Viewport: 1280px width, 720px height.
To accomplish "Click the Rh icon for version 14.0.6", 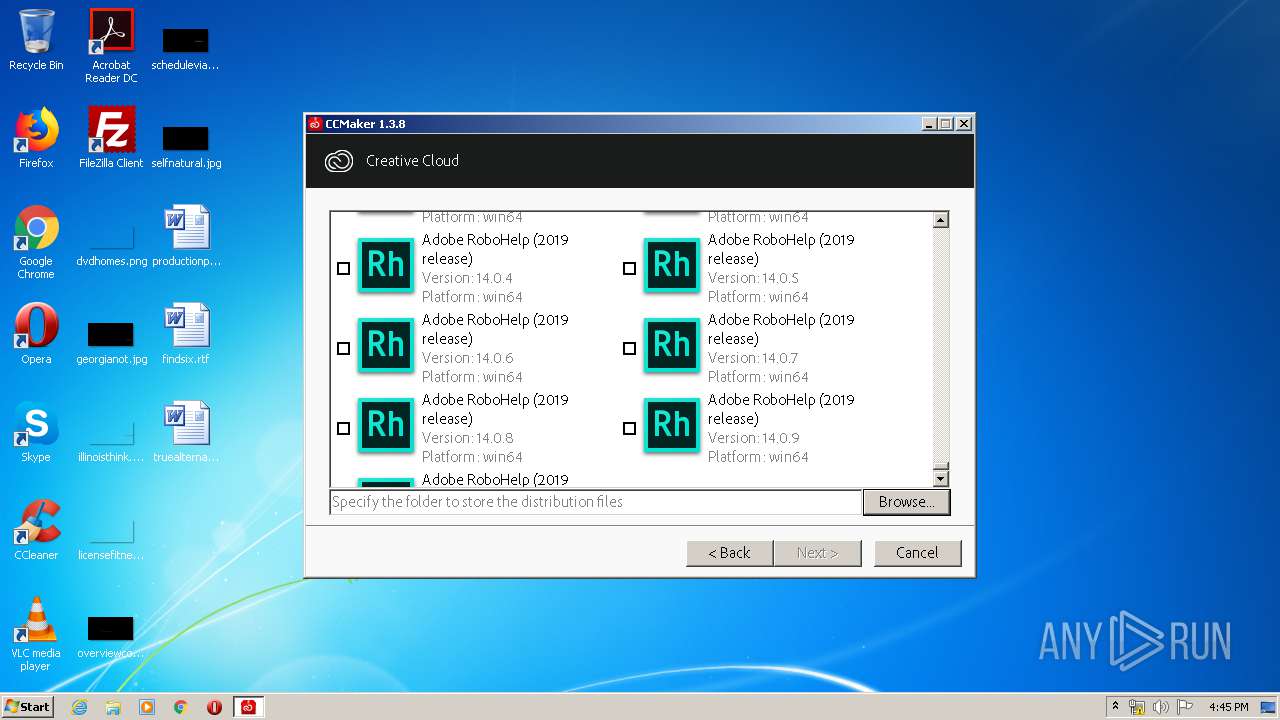I will (x=386, y=345).
